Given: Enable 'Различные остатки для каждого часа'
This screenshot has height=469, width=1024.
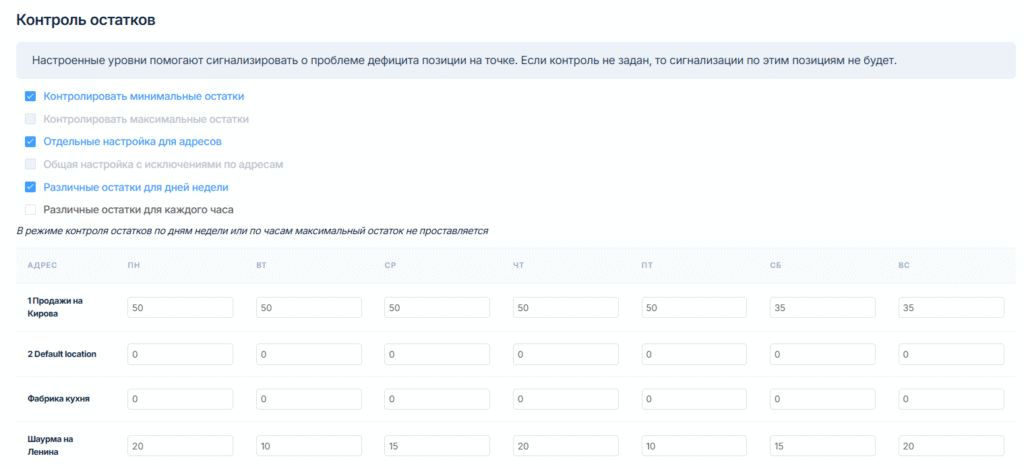Looking at the screenshot, I should [31, 210].
